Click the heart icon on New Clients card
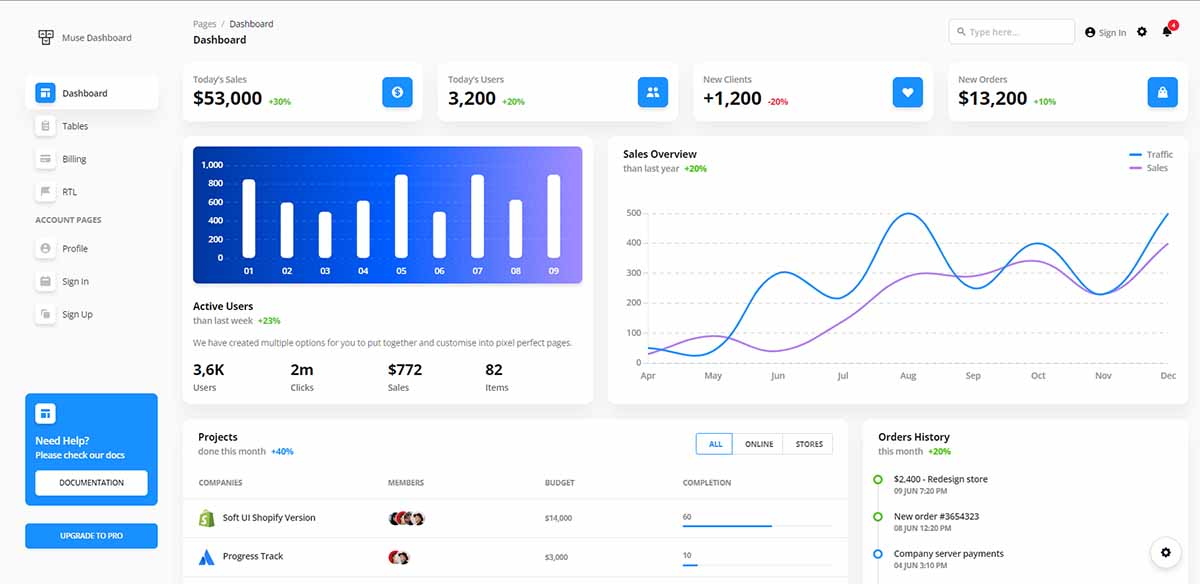This screenshot has height=584, width=1200. [907, 92]
